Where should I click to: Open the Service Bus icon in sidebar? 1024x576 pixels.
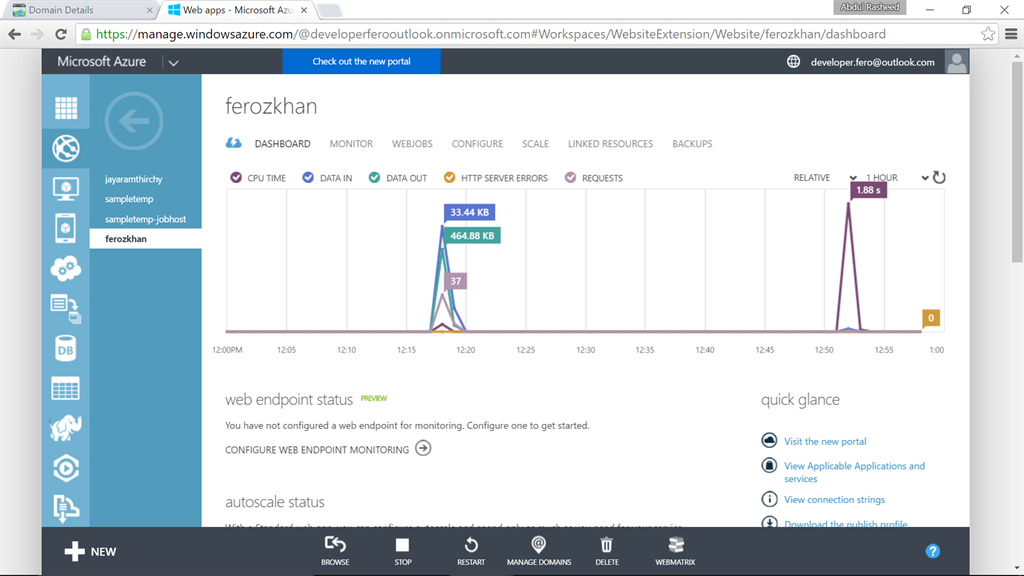(x=66, y=508)
